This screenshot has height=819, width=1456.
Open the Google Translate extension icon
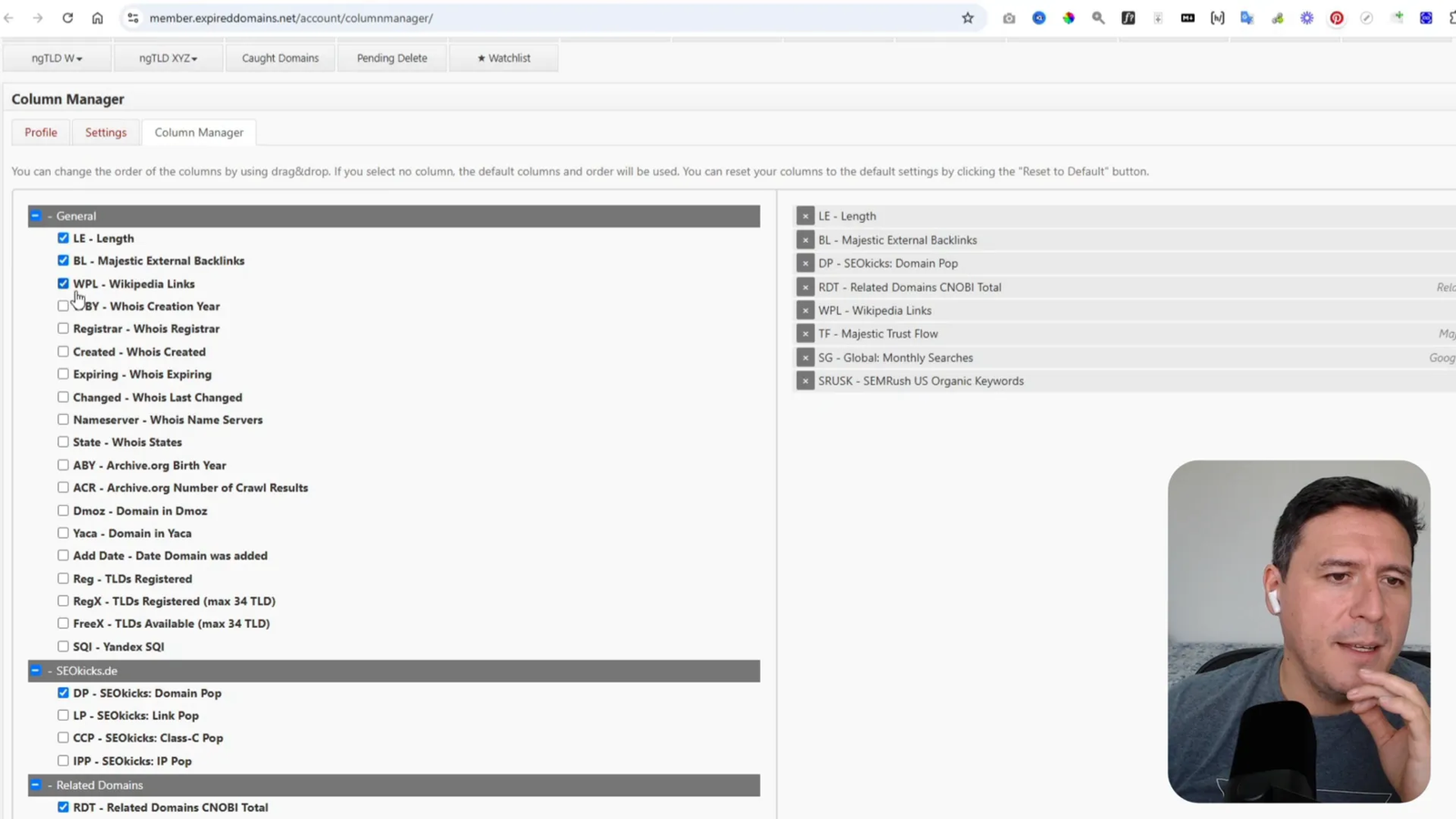(x=1248, y=17)
